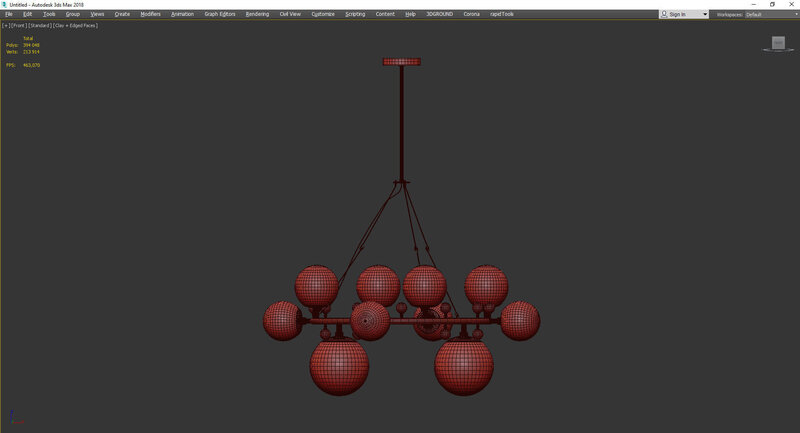Open the [Standard] viewport quality menu
Image resolution: width=800 pixels, height=433 pixels.
coord(39,25)
